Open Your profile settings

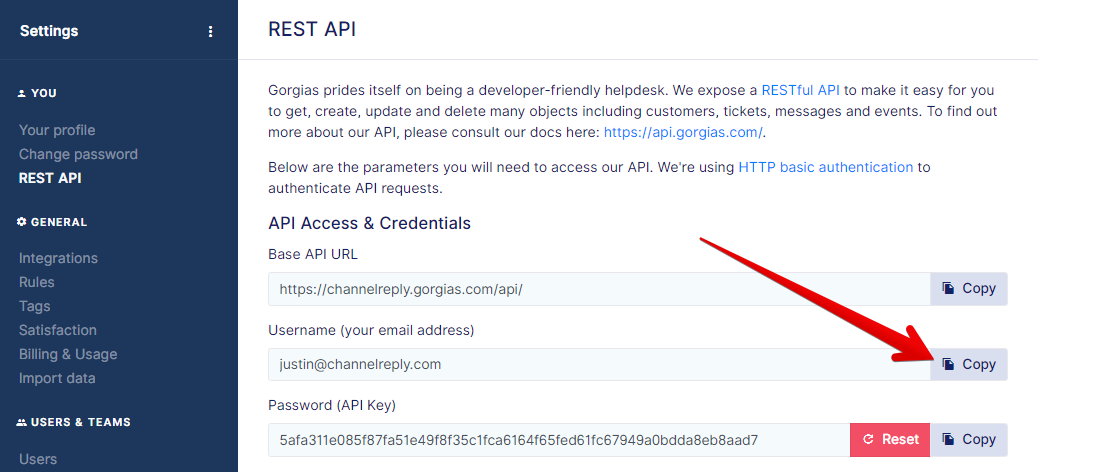click(57, 130)
